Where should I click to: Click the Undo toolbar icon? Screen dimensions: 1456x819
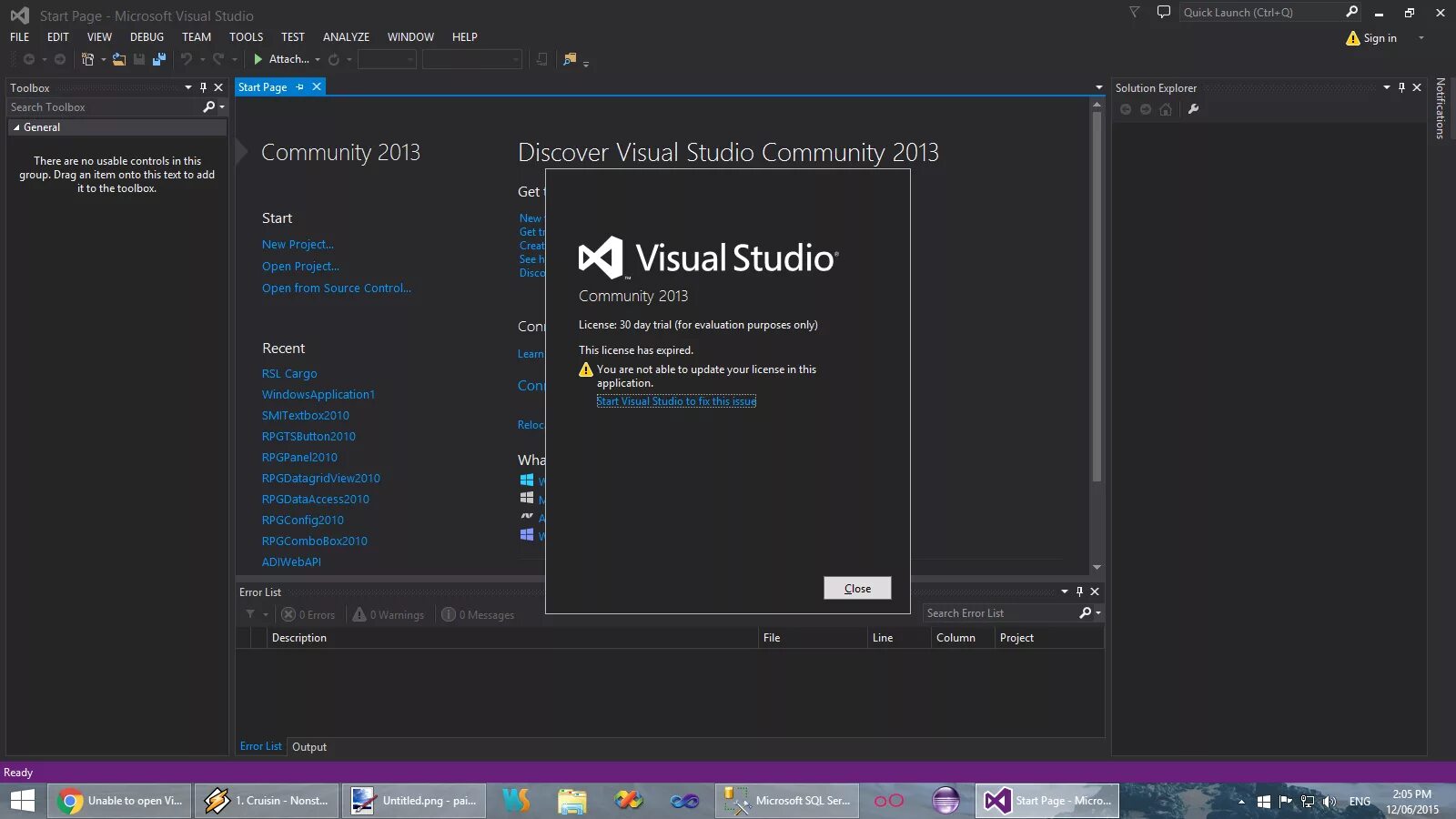187,59
